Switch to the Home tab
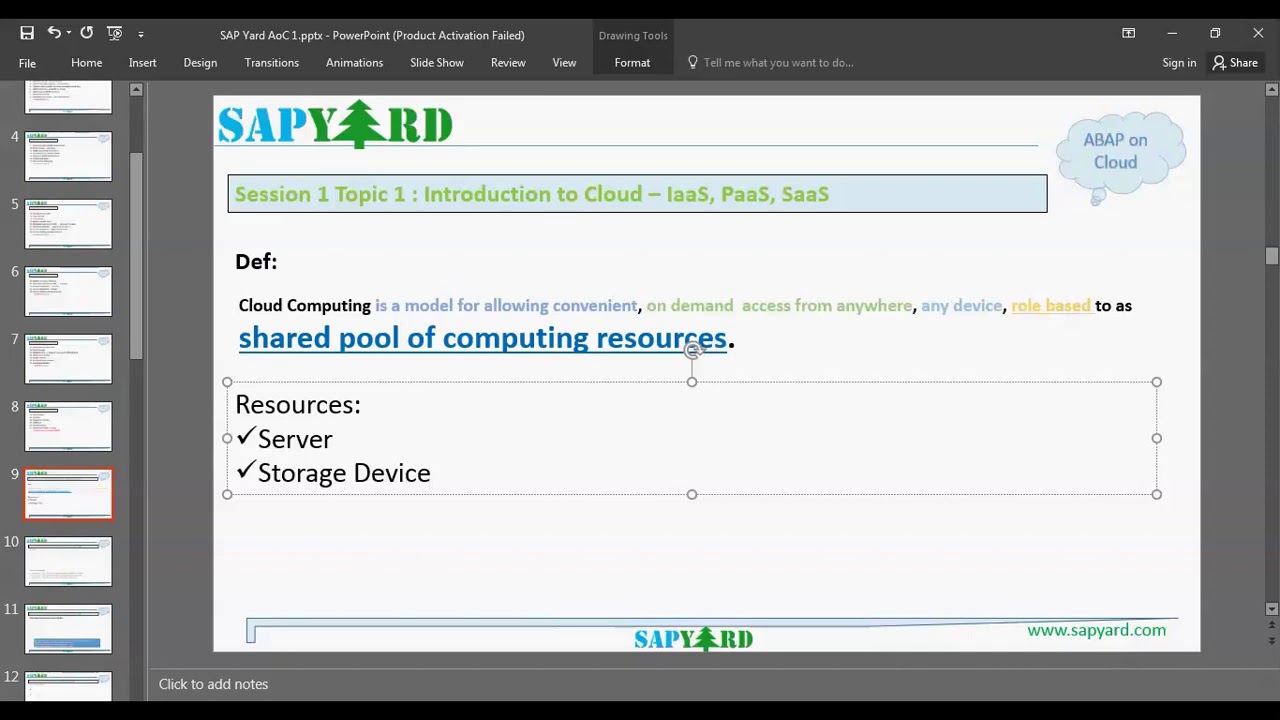This screenshot has height=720, width=1280. tap(86, 62)
